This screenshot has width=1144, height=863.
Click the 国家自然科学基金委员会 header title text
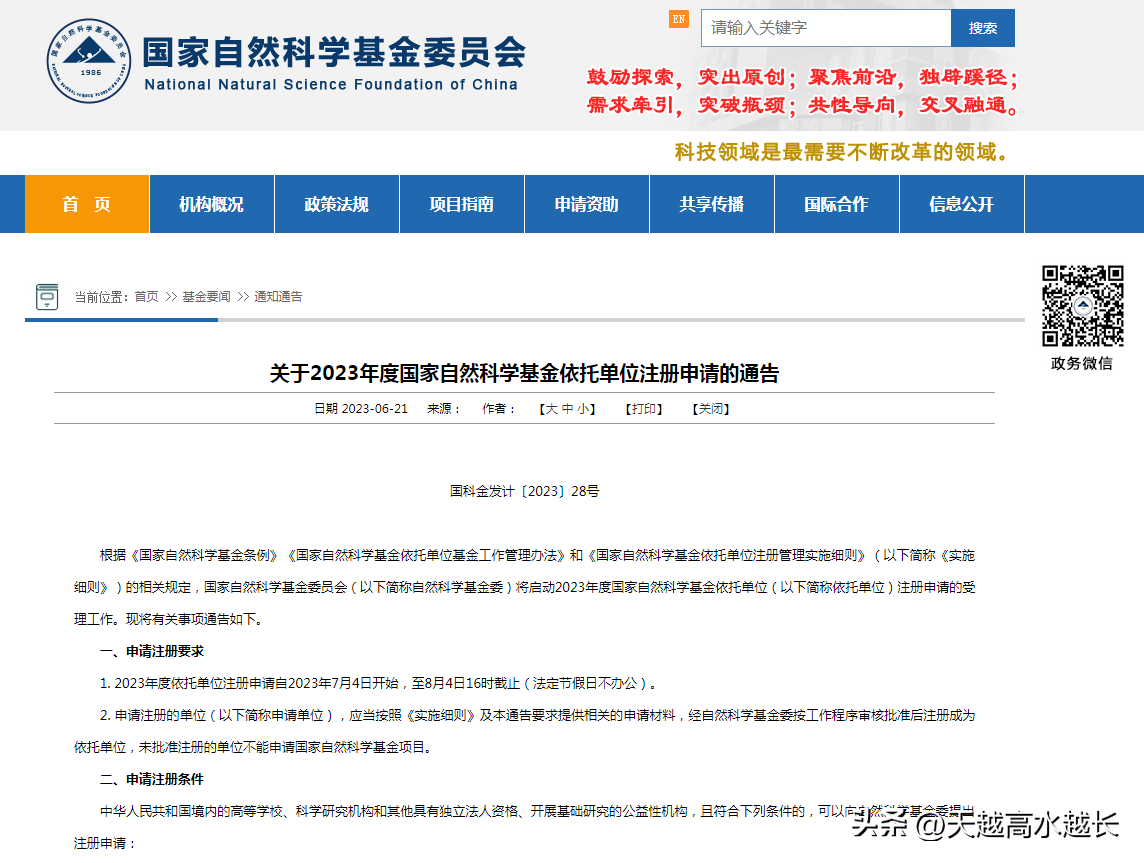pyautogui.click(x=334, y=52)
